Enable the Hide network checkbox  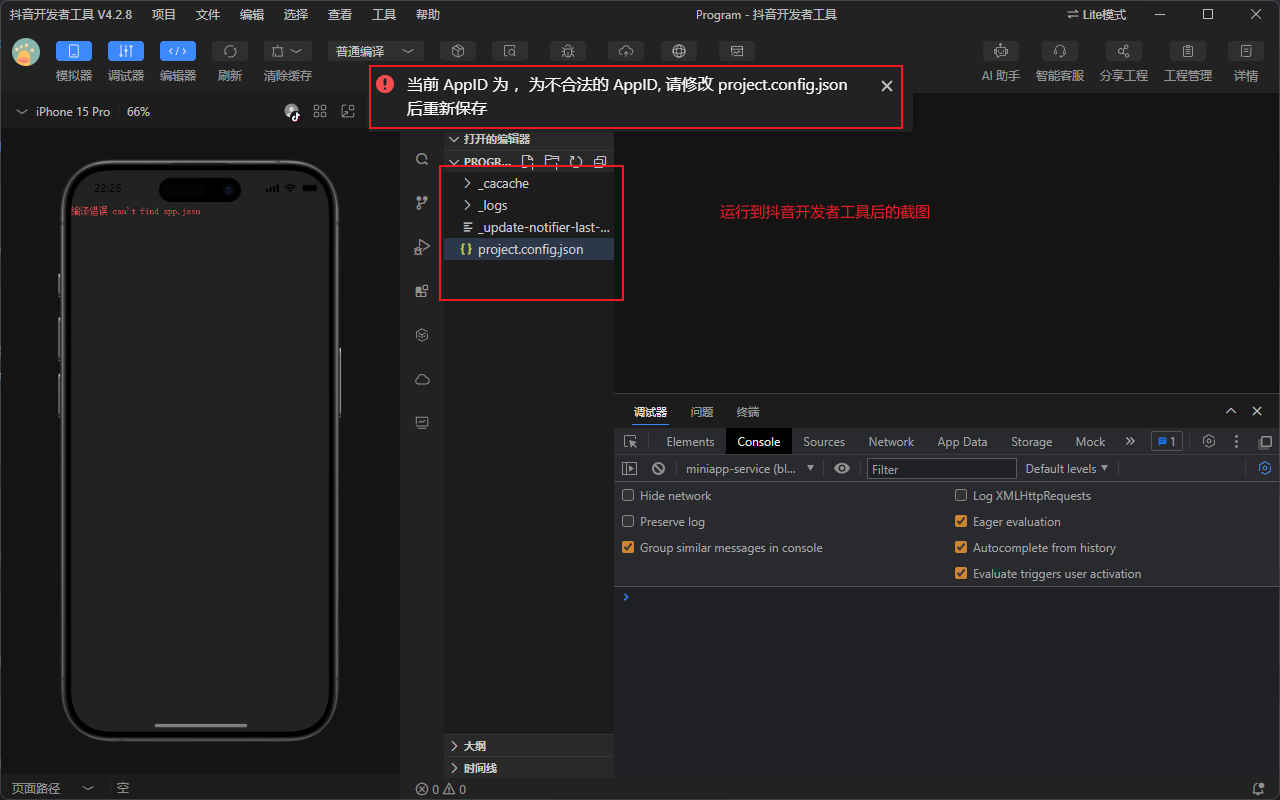click(x=628, y=495)
